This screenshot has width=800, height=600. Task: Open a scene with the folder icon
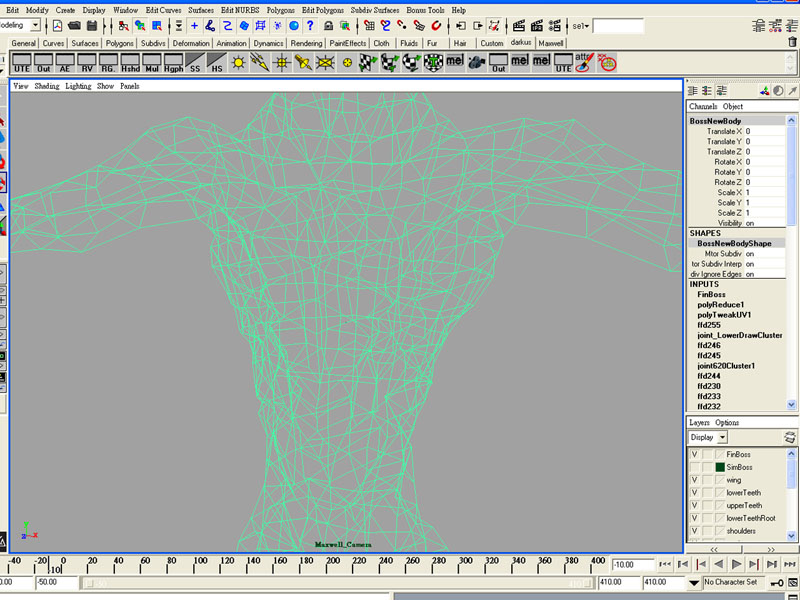[74, 26]
